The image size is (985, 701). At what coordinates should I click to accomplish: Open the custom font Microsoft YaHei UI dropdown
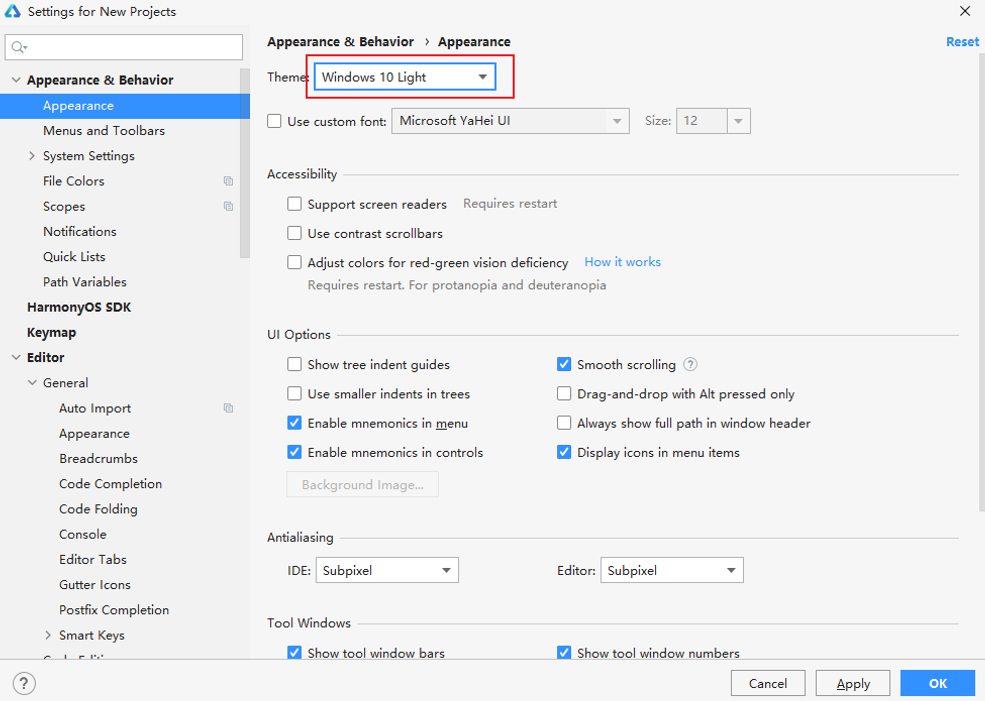[510, 121]
